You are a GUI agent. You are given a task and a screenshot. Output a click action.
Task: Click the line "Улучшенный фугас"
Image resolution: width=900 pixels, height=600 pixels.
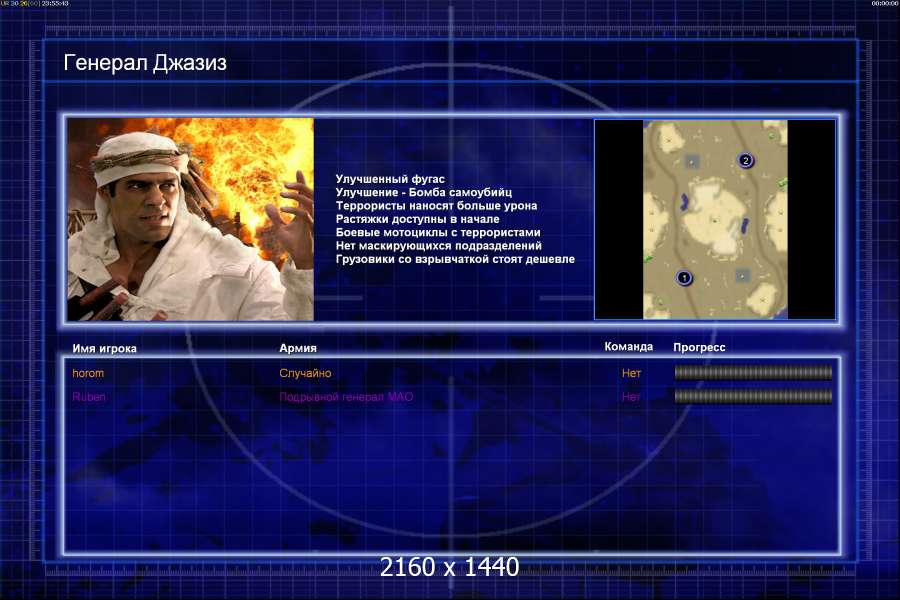tap(390, 179)
